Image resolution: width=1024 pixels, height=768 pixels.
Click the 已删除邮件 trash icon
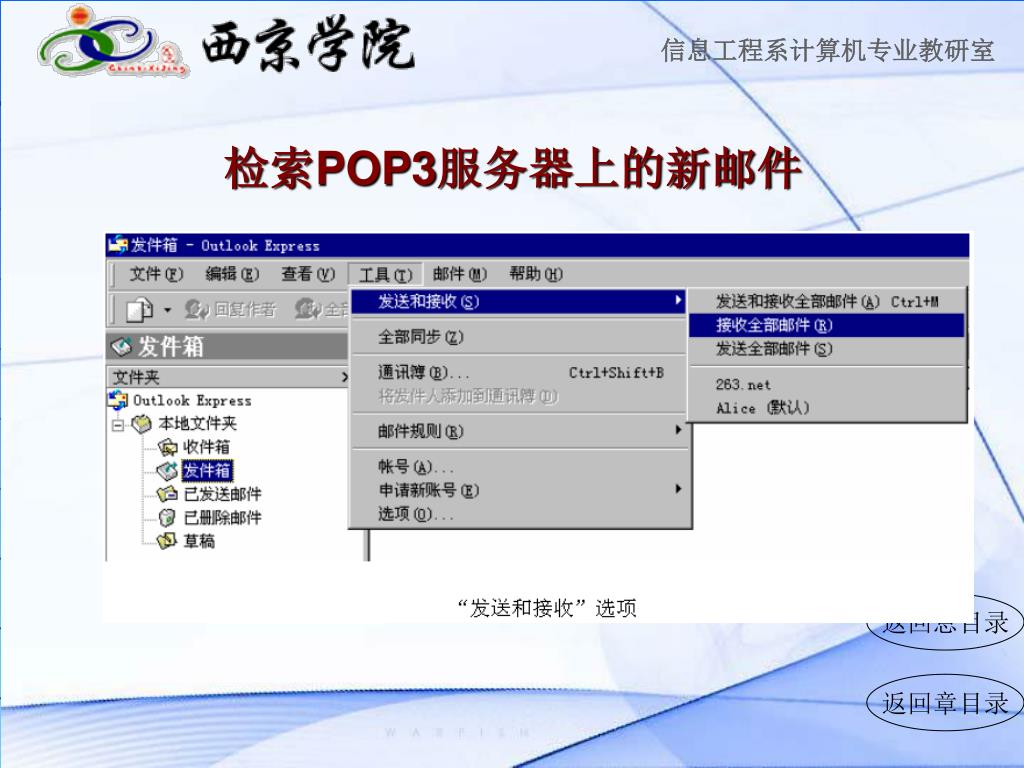[167, 518]
